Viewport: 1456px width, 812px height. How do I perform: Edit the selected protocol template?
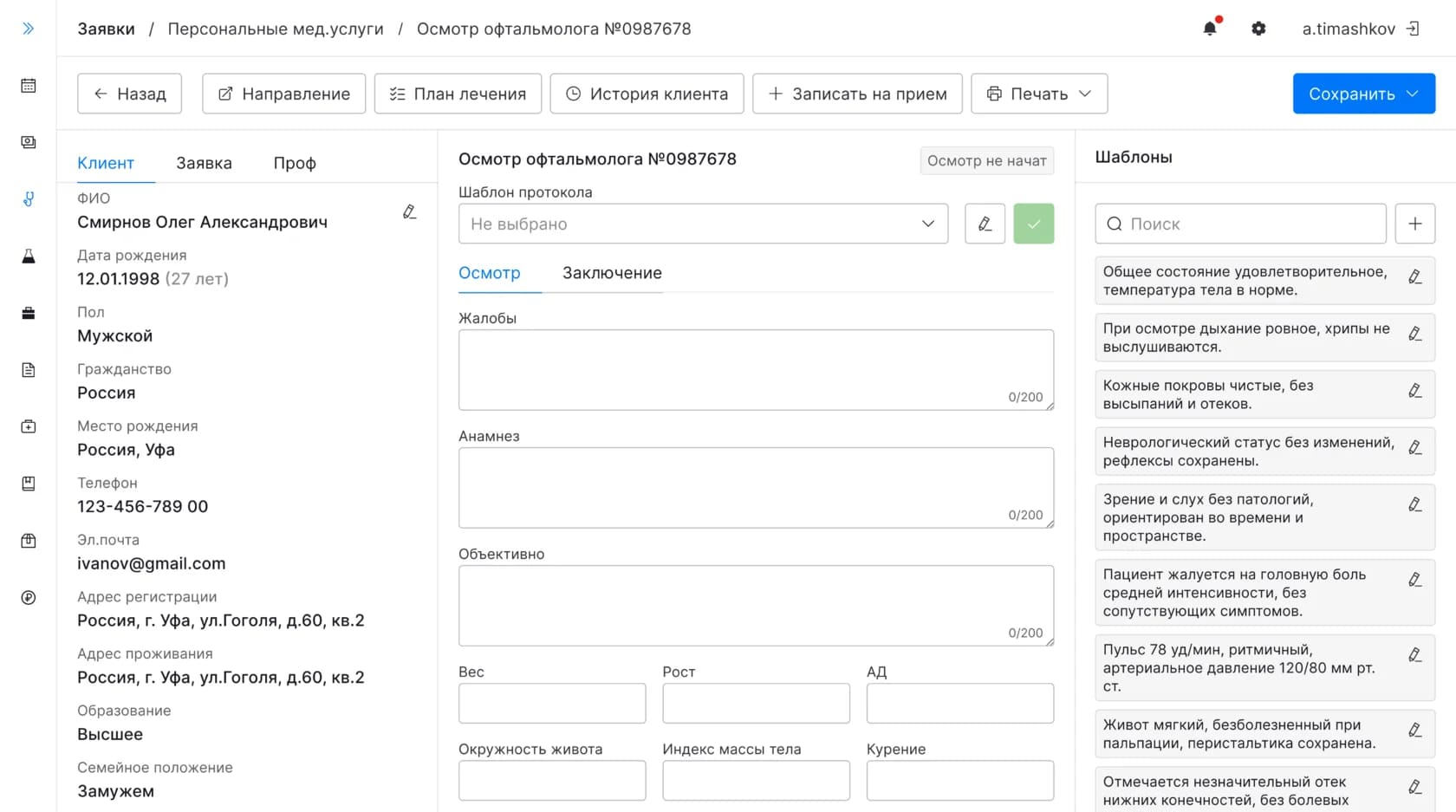coord(985,224)
